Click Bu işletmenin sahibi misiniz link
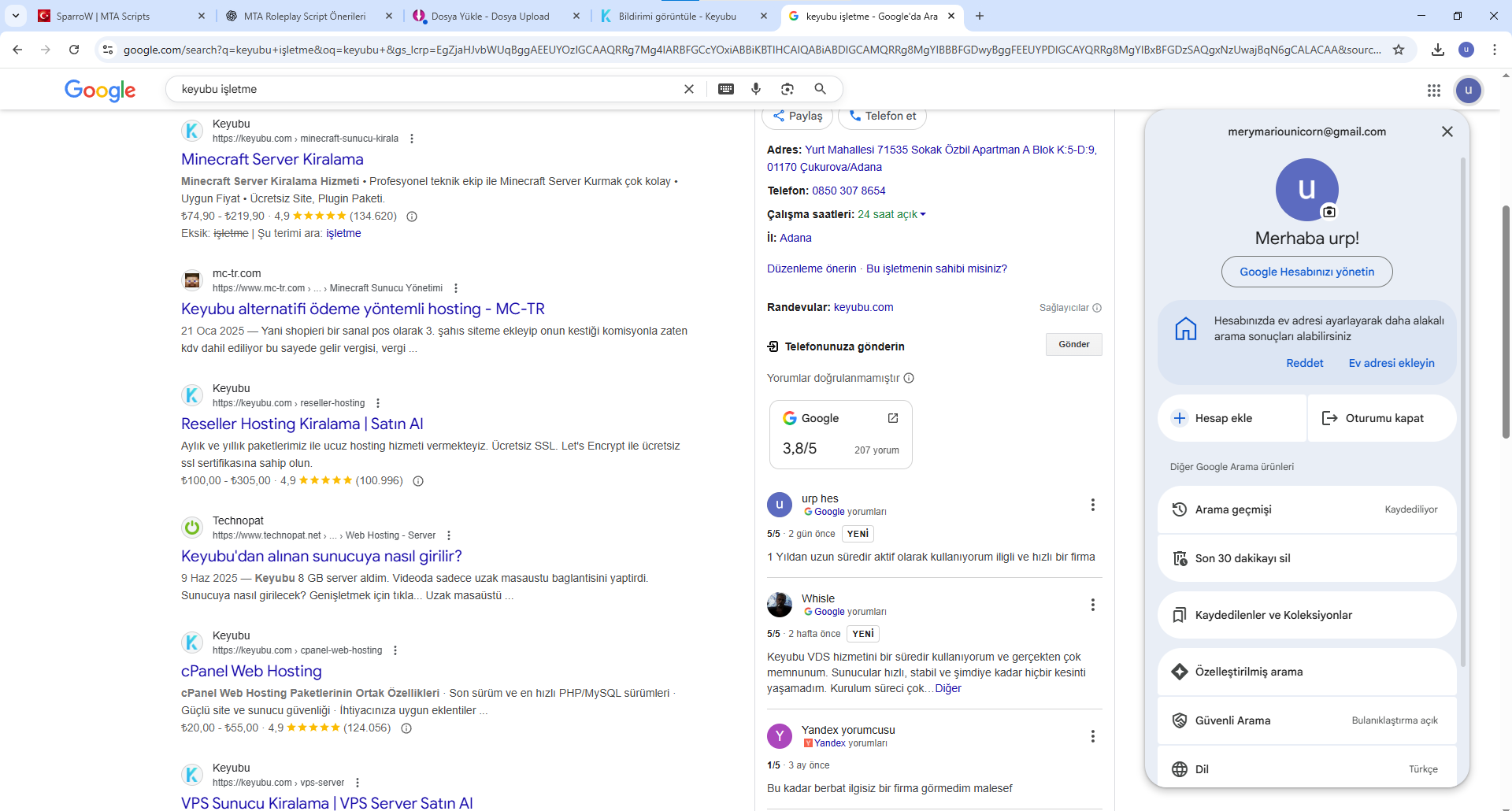The height and width of the screenshot is (811, 1512). [936, 268]
